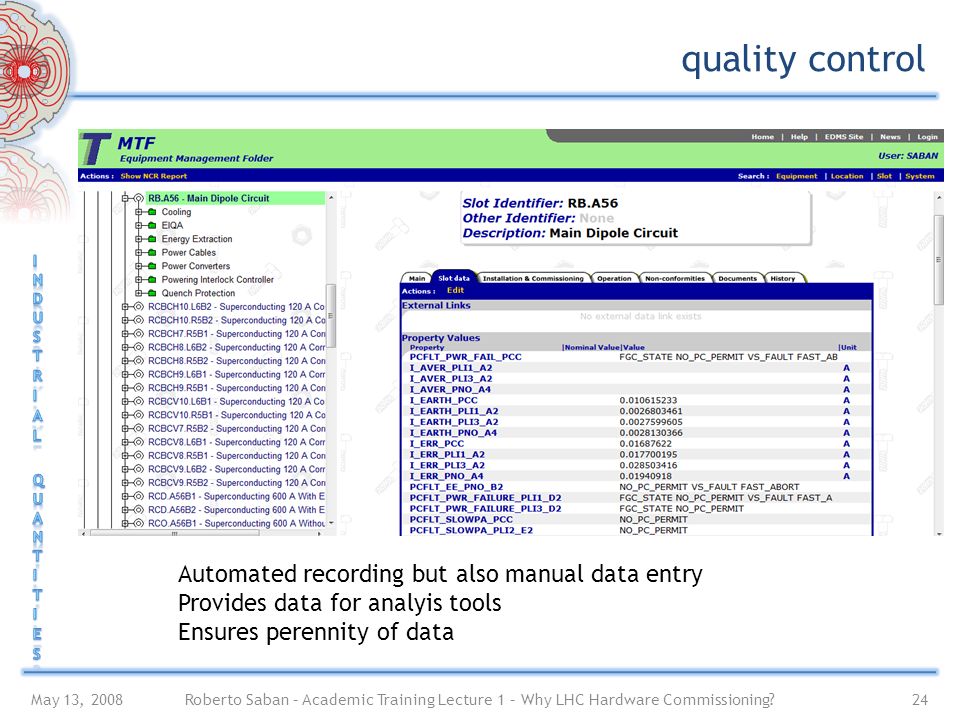
Task: Click slot icon beside RCBCH7.R5B1
Action: [x=139, y=334]
